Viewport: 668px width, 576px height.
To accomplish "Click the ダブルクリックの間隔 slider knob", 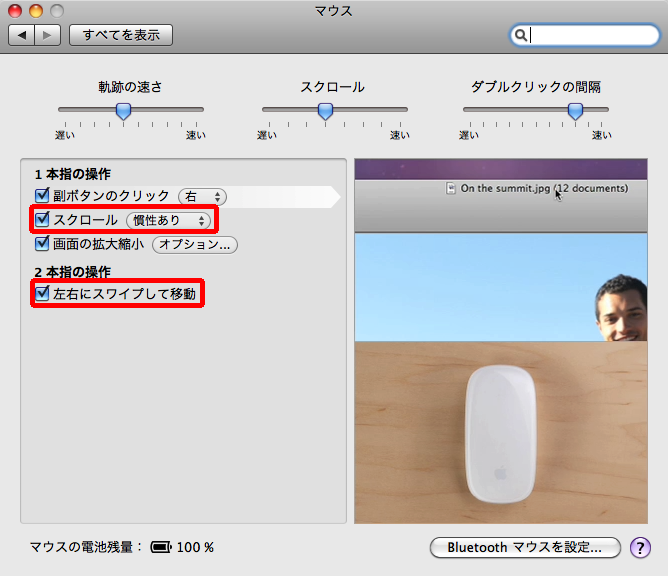I will 575,111.
